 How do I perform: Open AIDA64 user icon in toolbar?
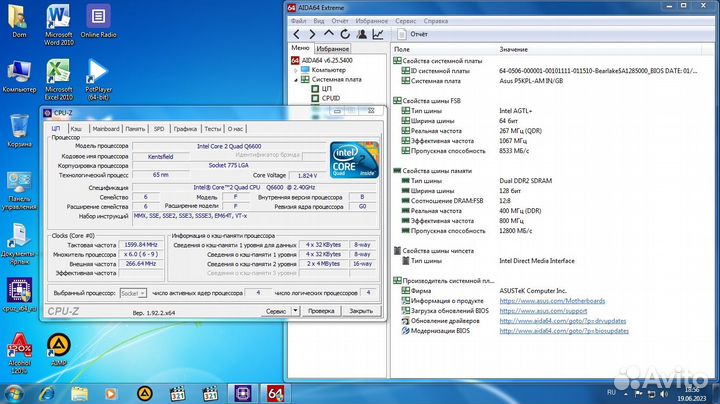click(361, 34)
